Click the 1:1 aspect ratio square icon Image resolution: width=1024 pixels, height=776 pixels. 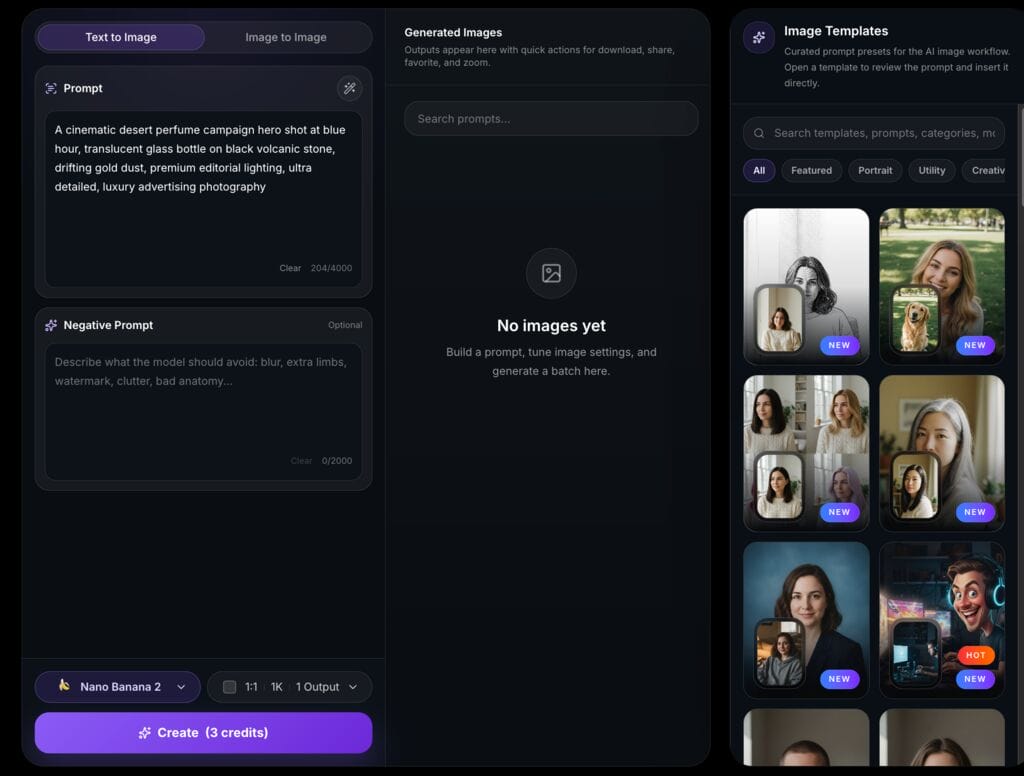pyautogui.click(x=229, y=687)
